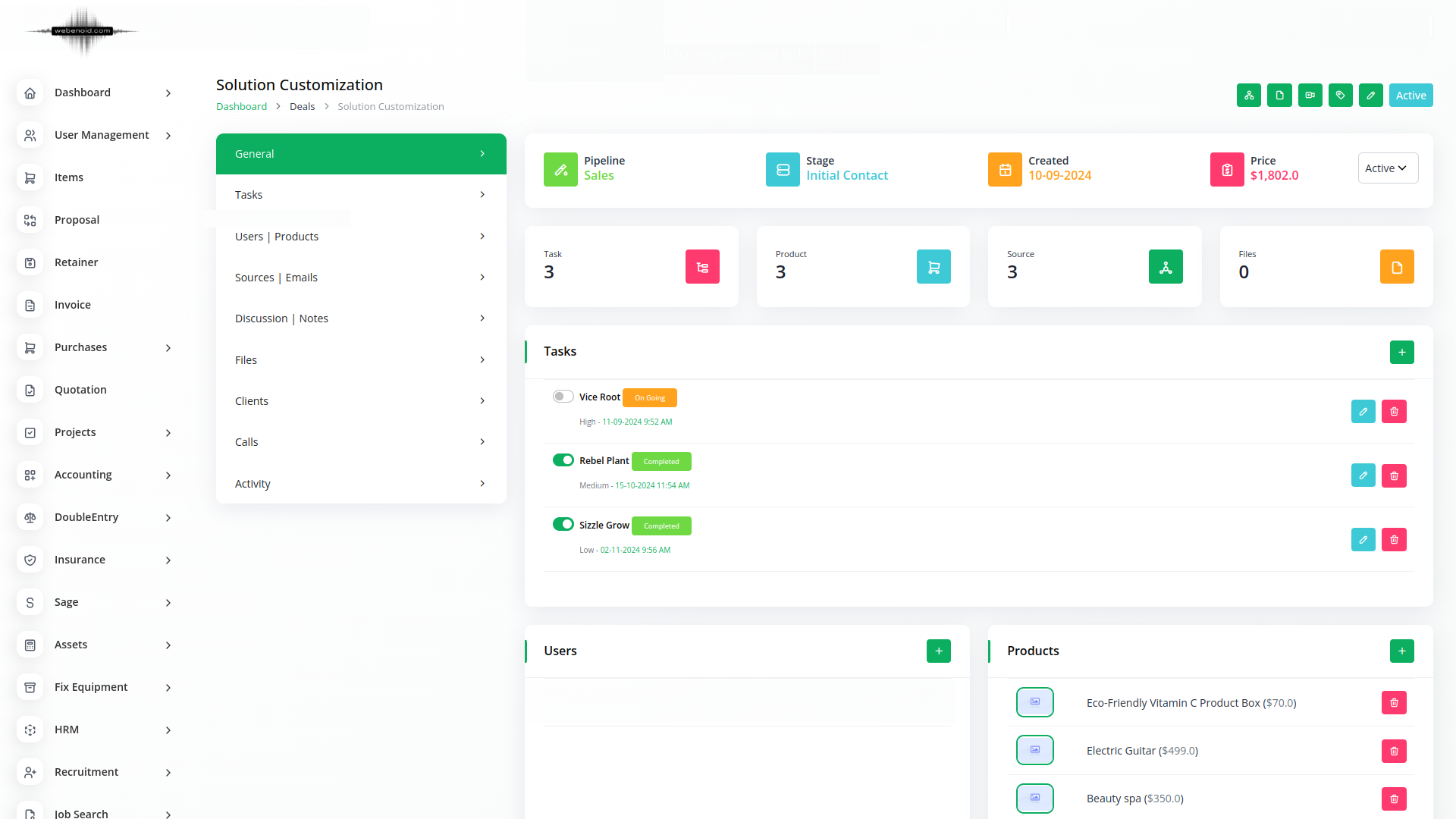
Task: Click the tag label icon button in top toolbar
Action: tap(1340, 96)
